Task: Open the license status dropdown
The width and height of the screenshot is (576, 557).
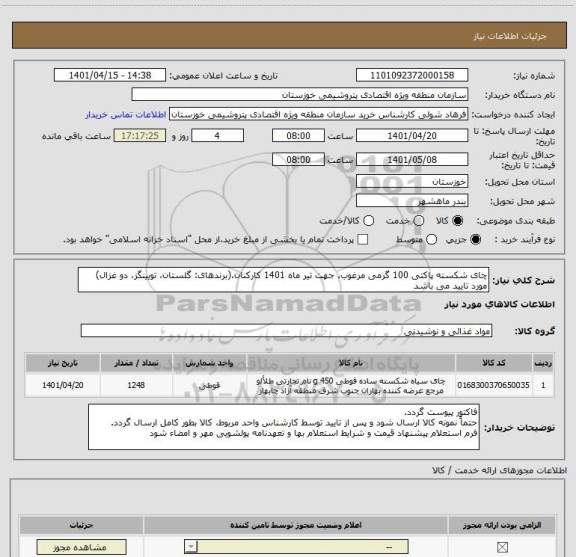Action: 296,547
